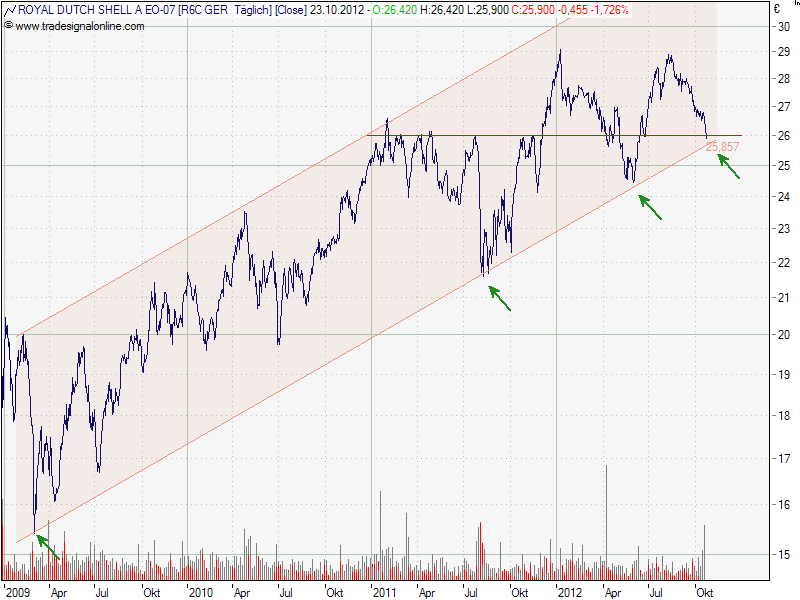The width and height of the screenshot is (800, 600).
Task: Click the 24 price axis label
Action: 784,196
